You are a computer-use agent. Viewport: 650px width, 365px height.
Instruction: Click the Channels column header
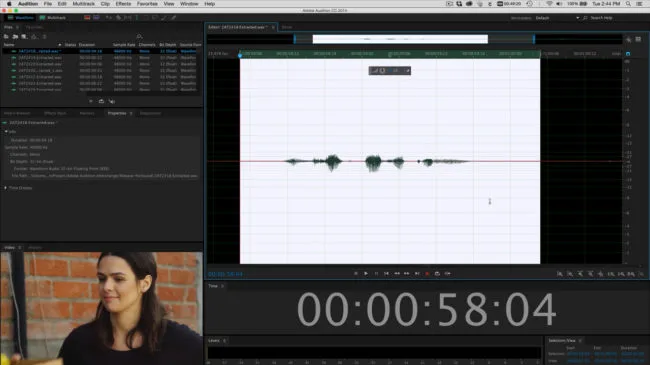pos(147,45)
